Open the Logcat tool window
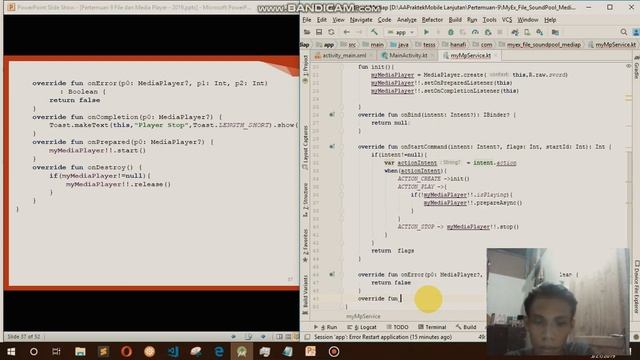 (x=362, y=327)
